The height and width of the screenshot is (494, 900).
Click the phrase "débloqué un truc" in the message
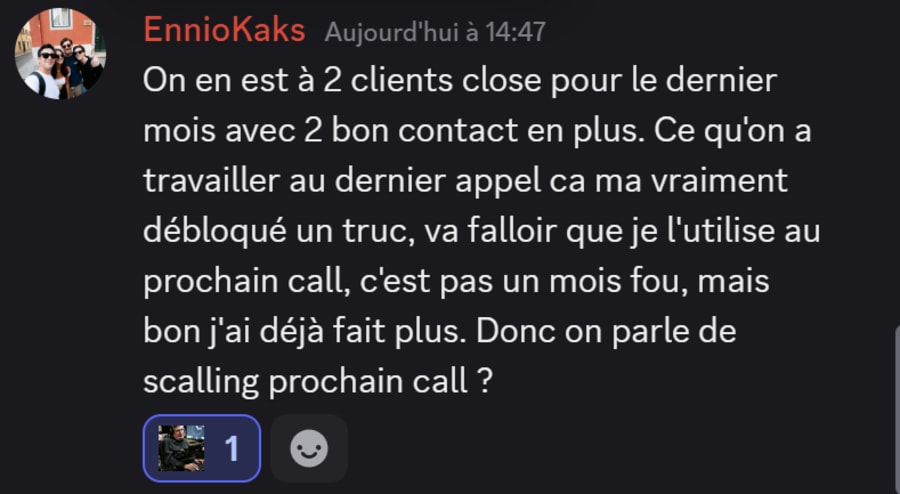[278, 232]
